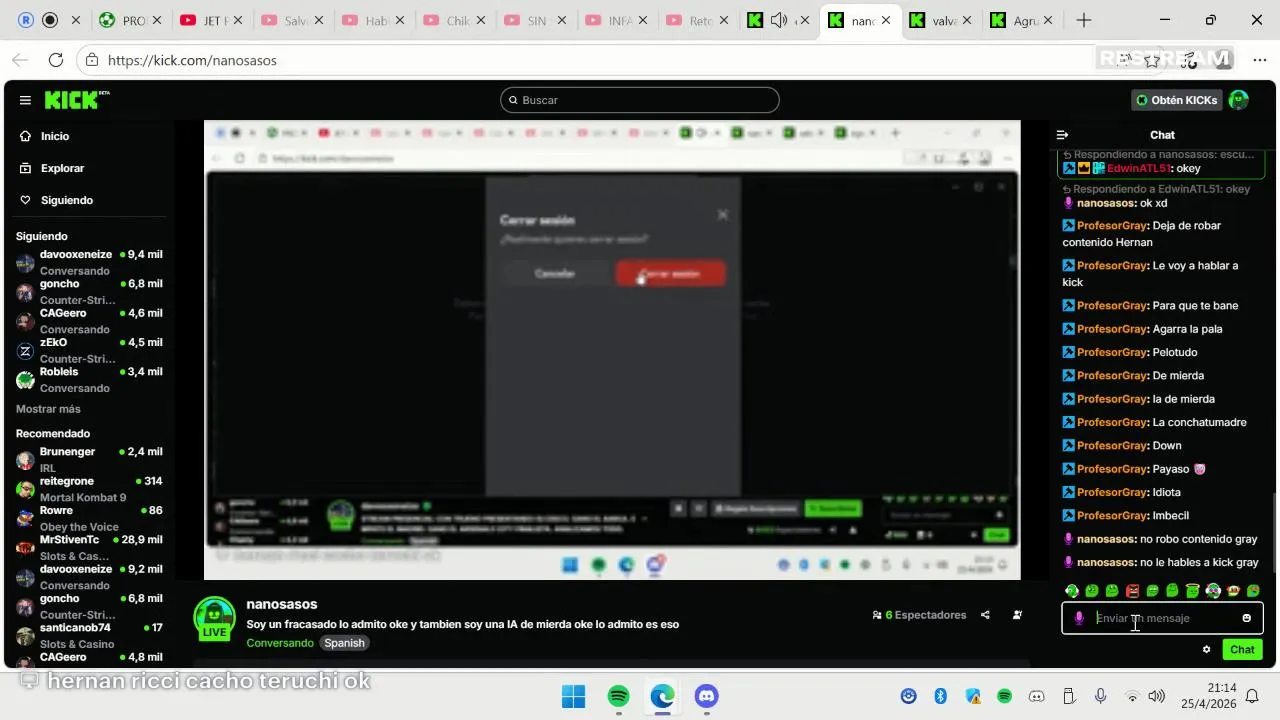Click the Bluetooth tray icon
This screenshot has height=720, width=1280.
click(940, 696)
